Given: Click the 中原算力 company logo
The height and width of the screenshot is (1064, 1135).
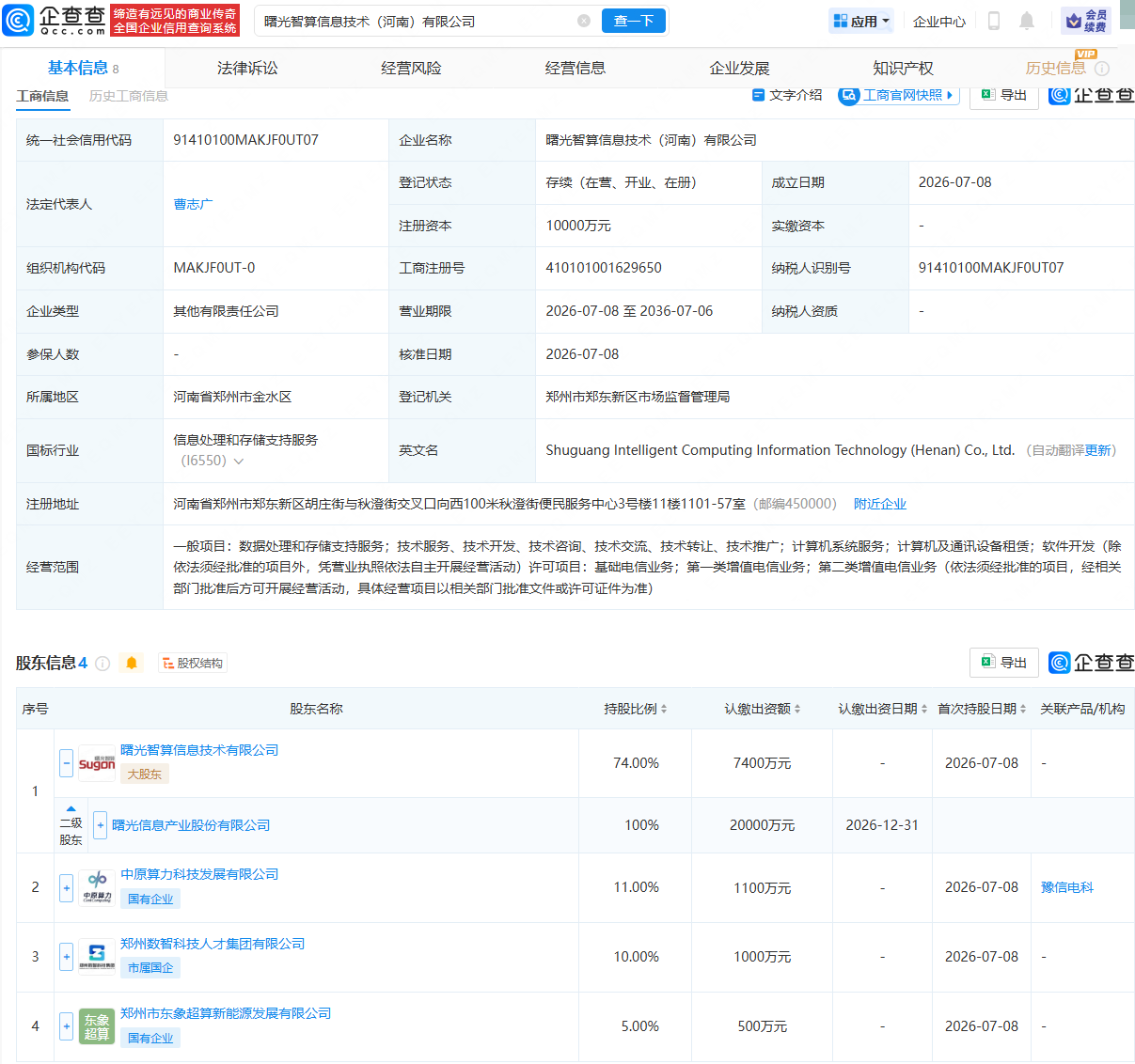Looking at the screenshot, I should (x=97, y=887).
